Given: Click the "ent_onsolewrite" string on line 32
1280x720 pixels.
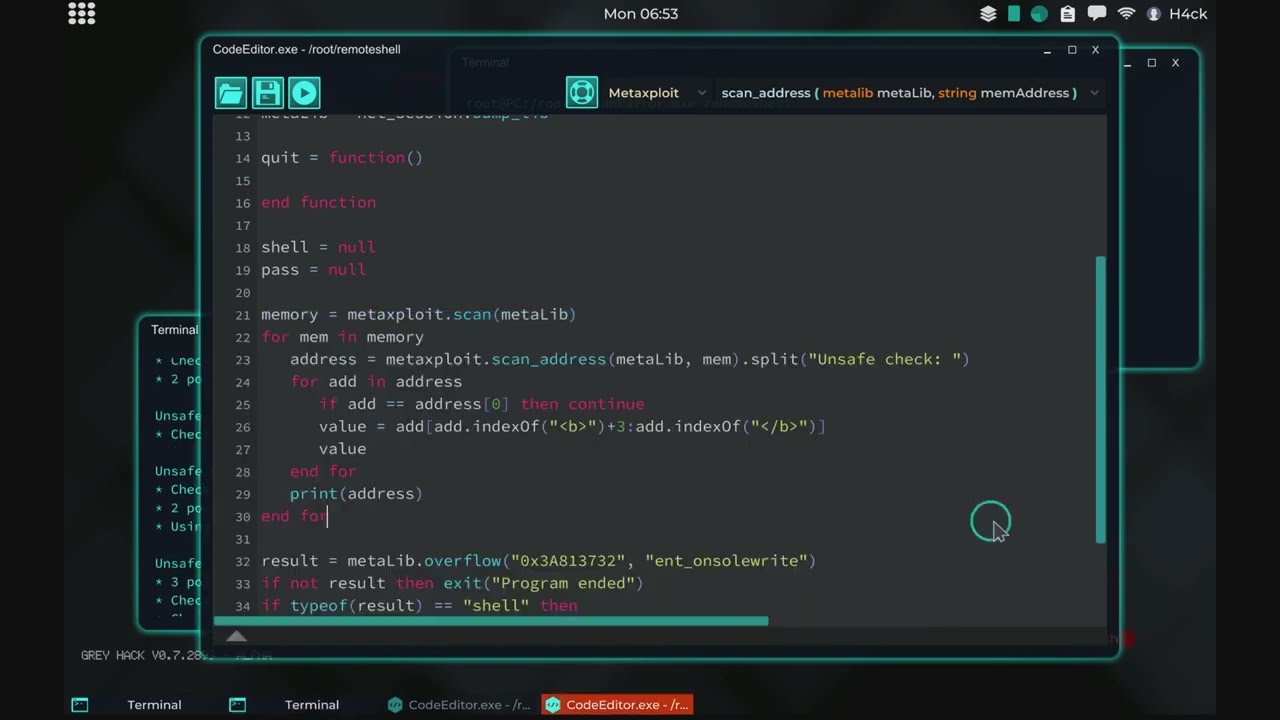Looking at the screenshot, I should pyautogui.click(x=726, y=561).
